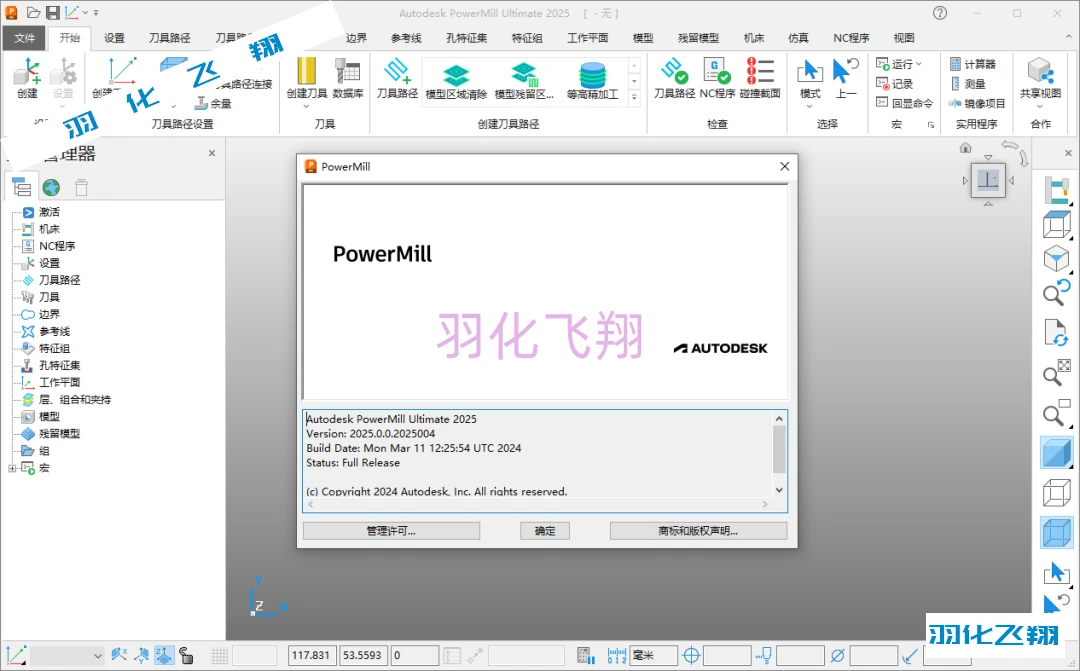Expand the 宏 tree node
The image size is (1080, 671).
pyautogui.click(x=12, y=468)
